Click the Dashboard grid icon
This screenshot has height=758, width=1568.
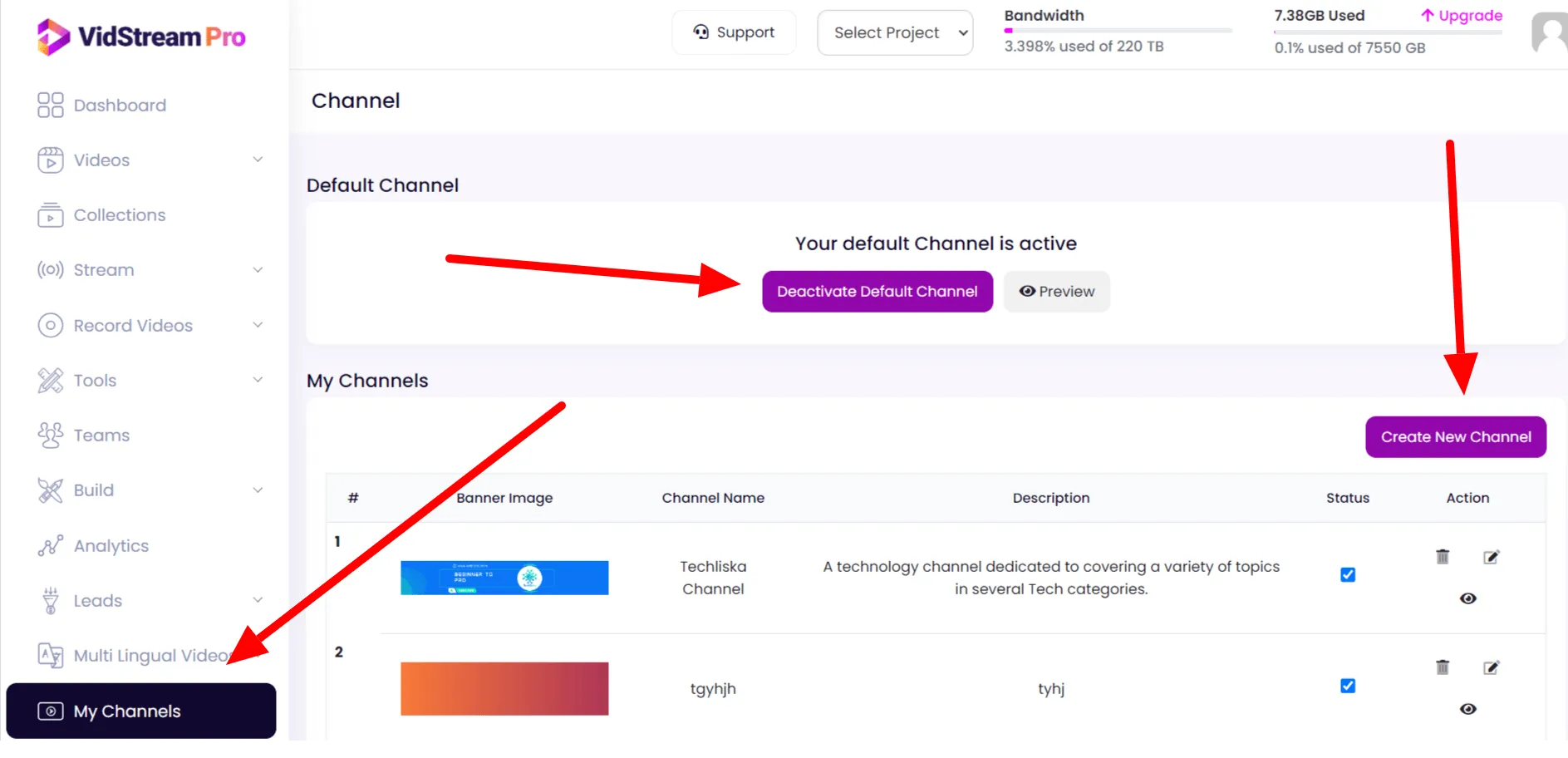[x=51, y=106]
